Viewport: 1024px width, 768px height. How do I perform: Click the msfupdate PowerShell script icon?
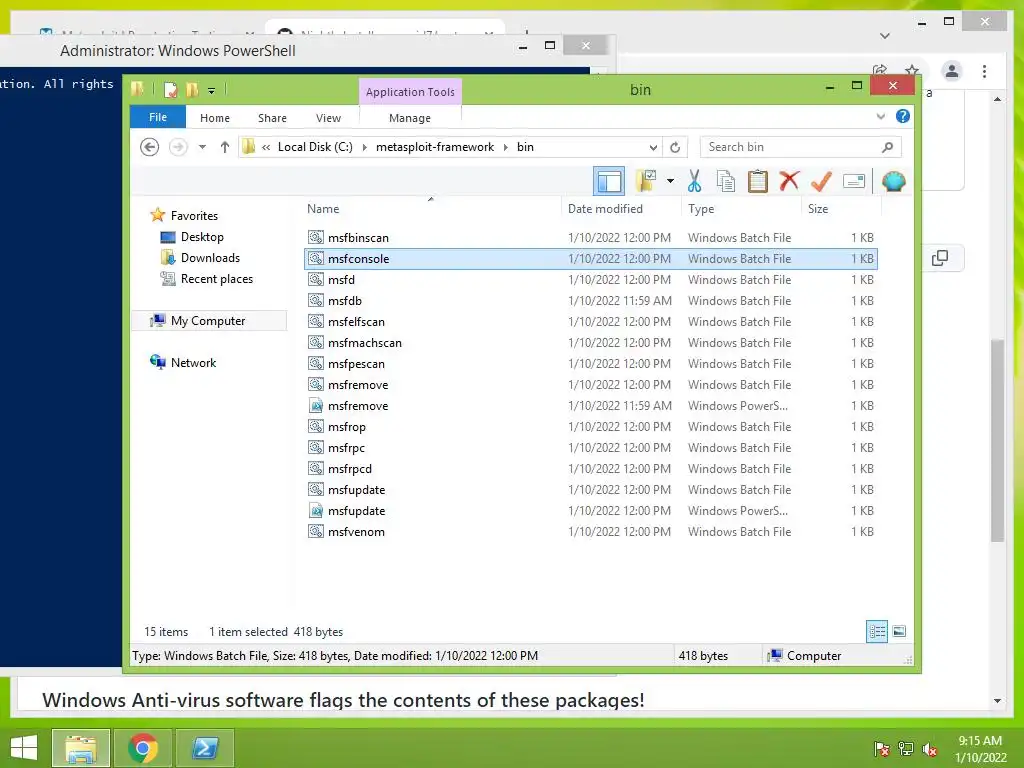pos(316,510)
